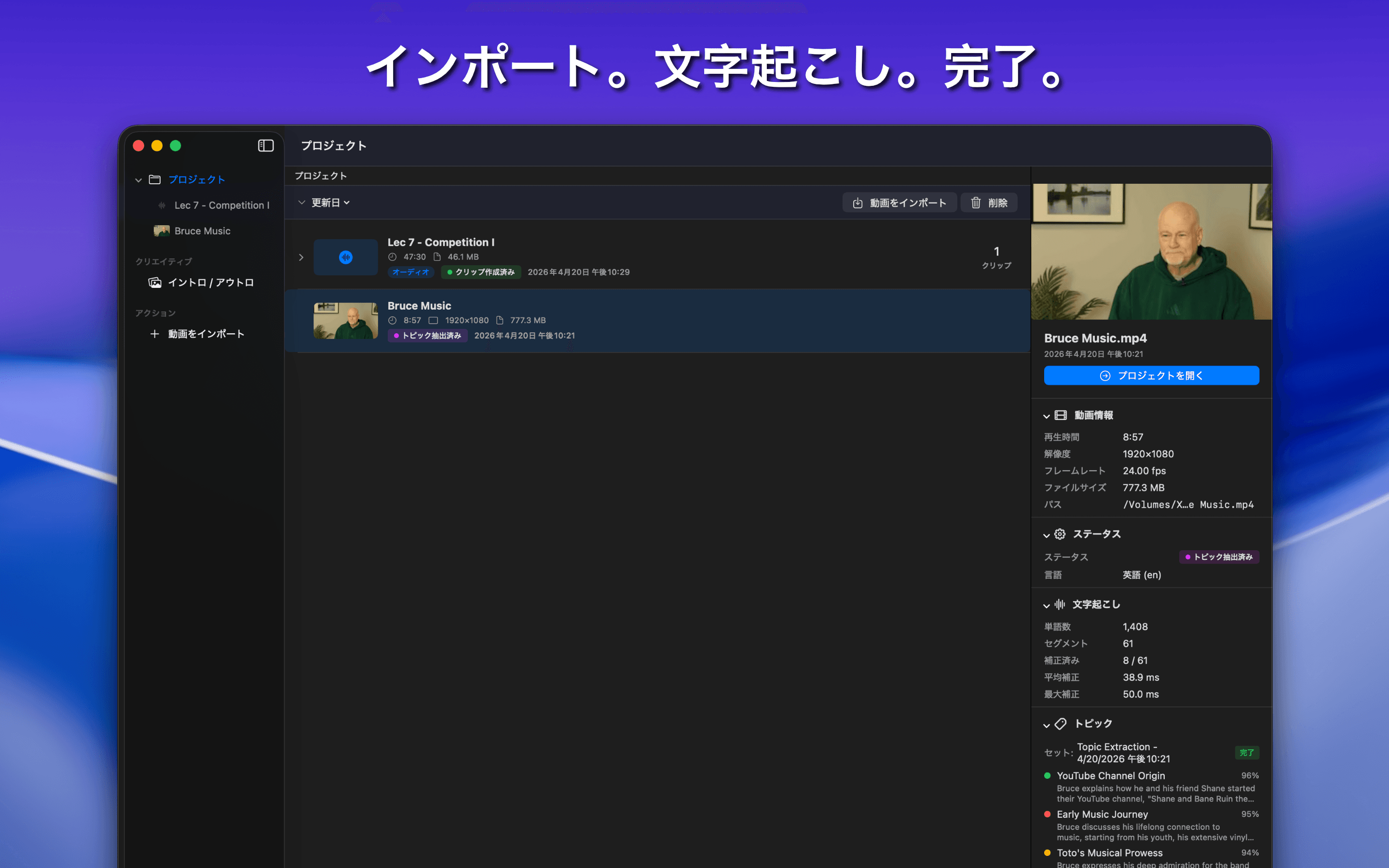Click the 1,408 word count value
The width and height of the screenshot is (1389, 868).
click(x=1135, y=626)
